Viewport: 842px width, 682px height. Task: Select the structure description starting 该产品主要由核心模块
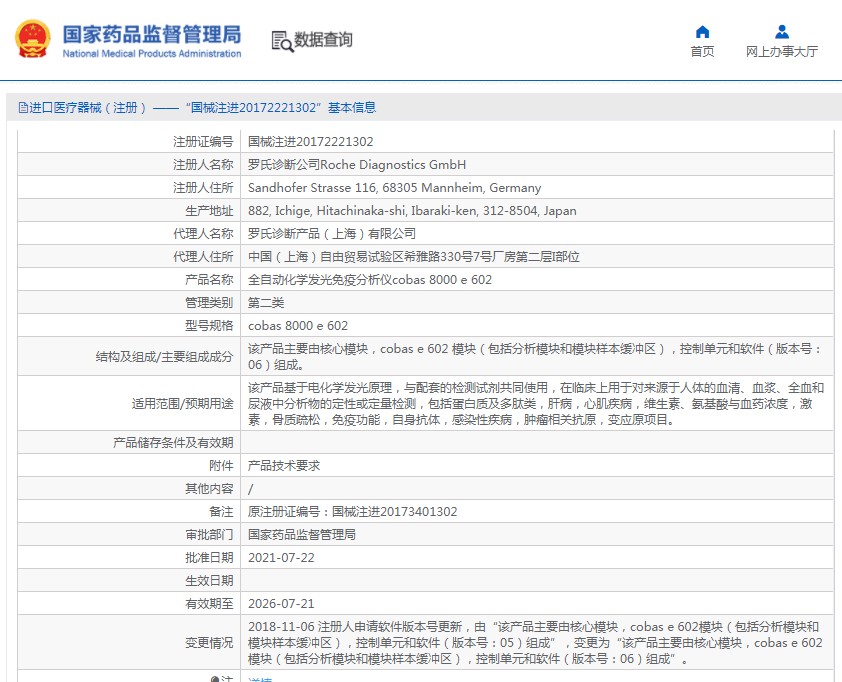click(x=535, y=357)
